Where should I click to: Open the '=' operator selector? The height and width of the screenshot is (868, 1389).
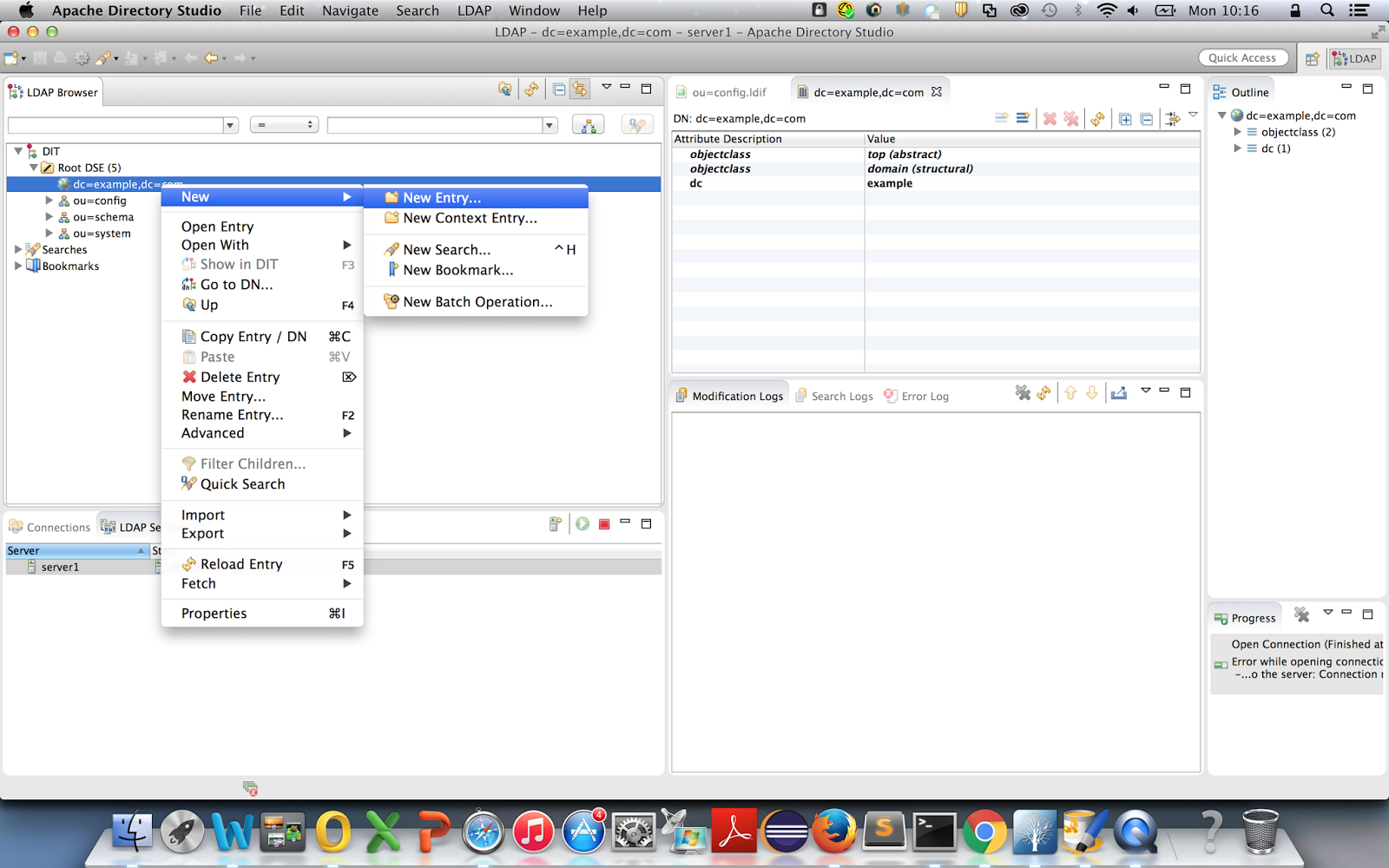click(285, 125)
